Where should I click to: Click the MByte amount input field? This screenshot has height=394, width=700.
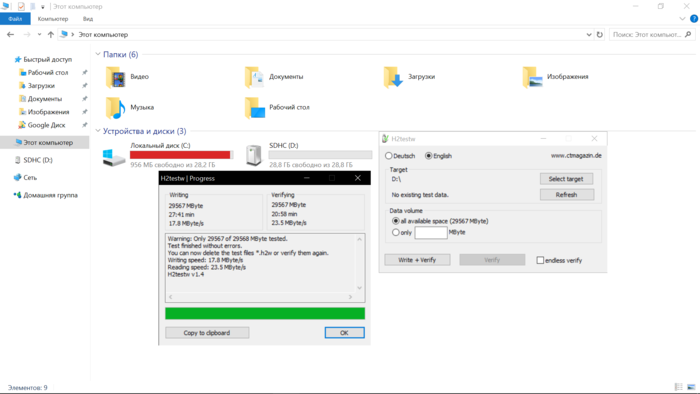[x=431, y=232]
